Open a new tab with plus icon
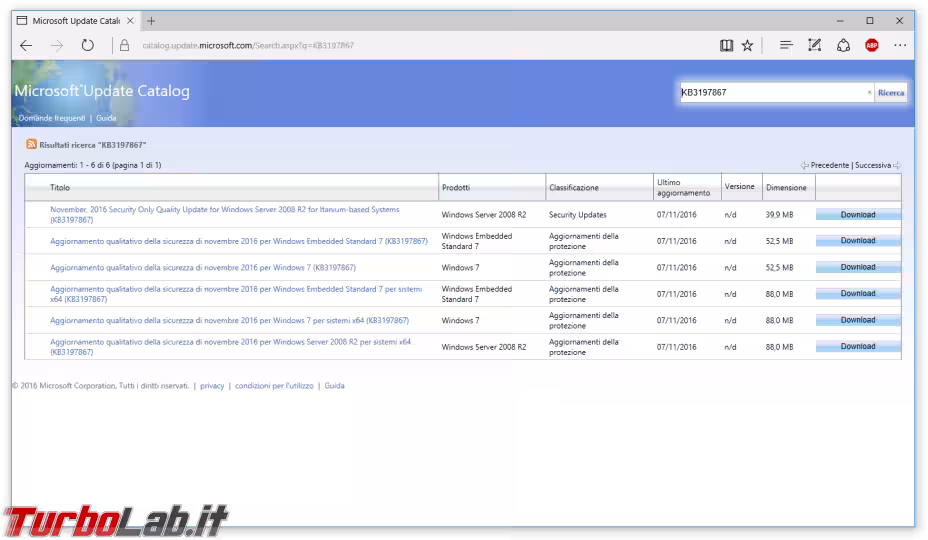This screenshot has width=928, height=540. coord(151,21)
